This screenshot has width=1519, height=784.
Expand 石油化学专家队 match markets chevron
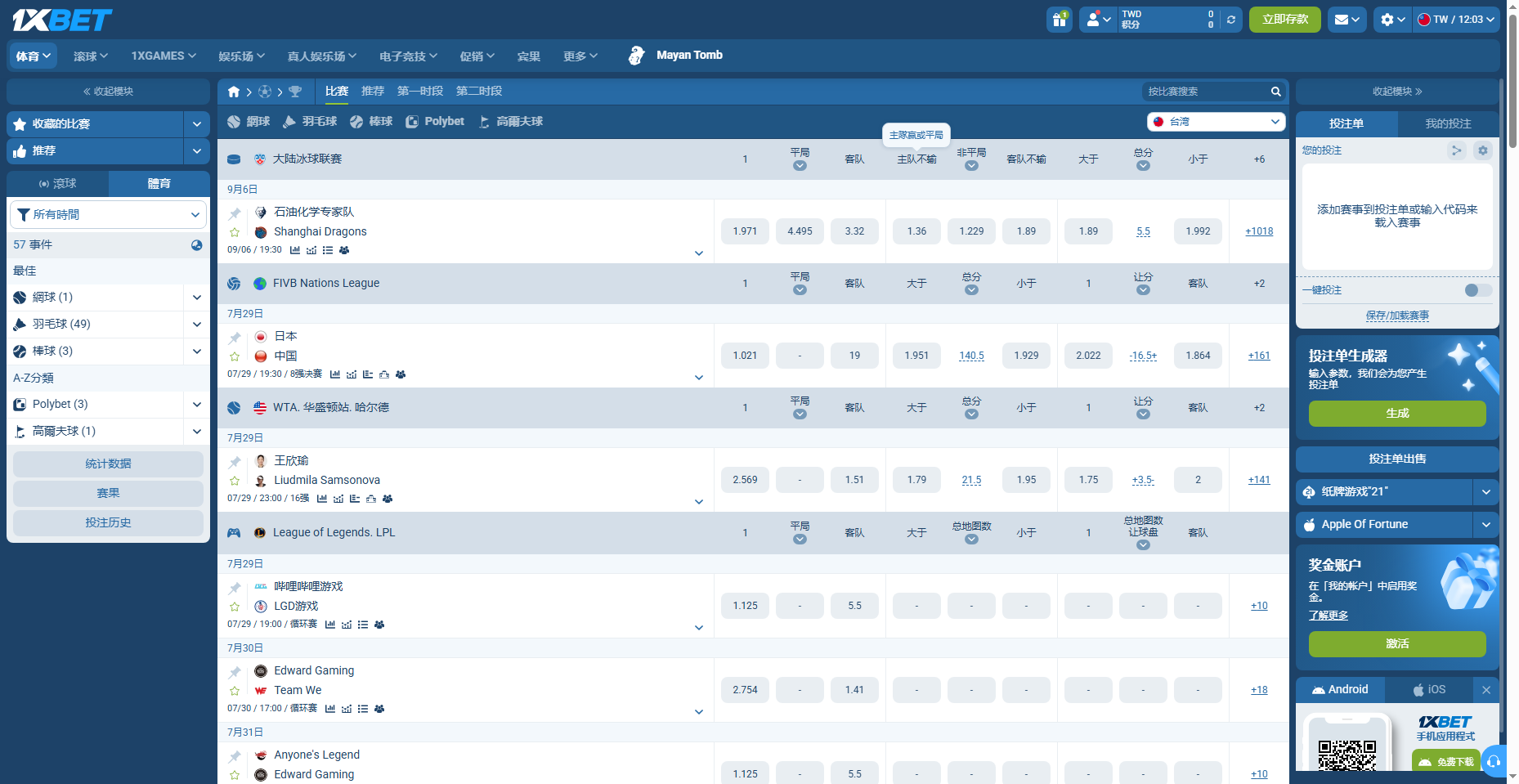(x=699, y=253)
